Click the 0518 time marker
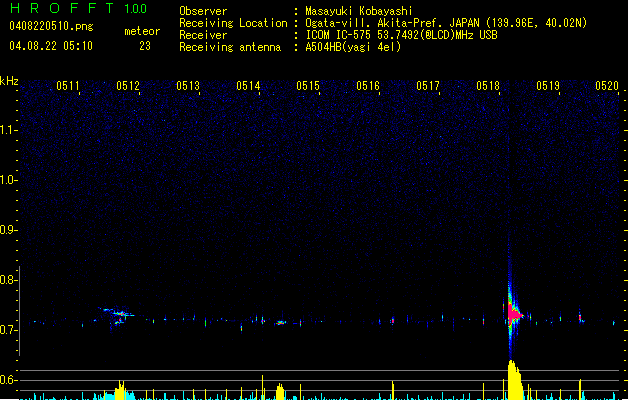The image size is (629, 400). [x=488, y=86]
